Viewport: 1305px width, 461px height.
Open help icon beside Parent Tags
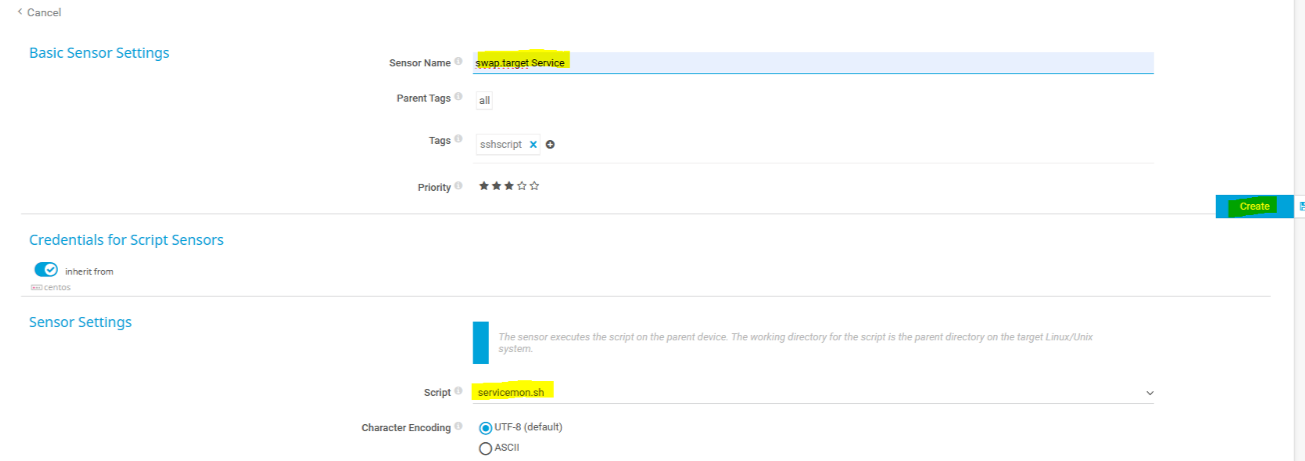[458, 97]
